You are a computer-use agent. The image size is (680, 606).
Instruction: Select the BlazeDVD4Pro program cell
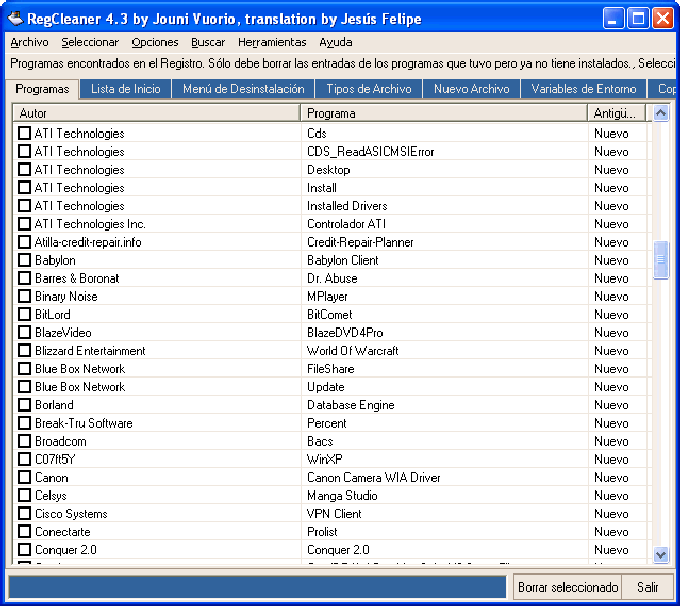click(345, 333)
